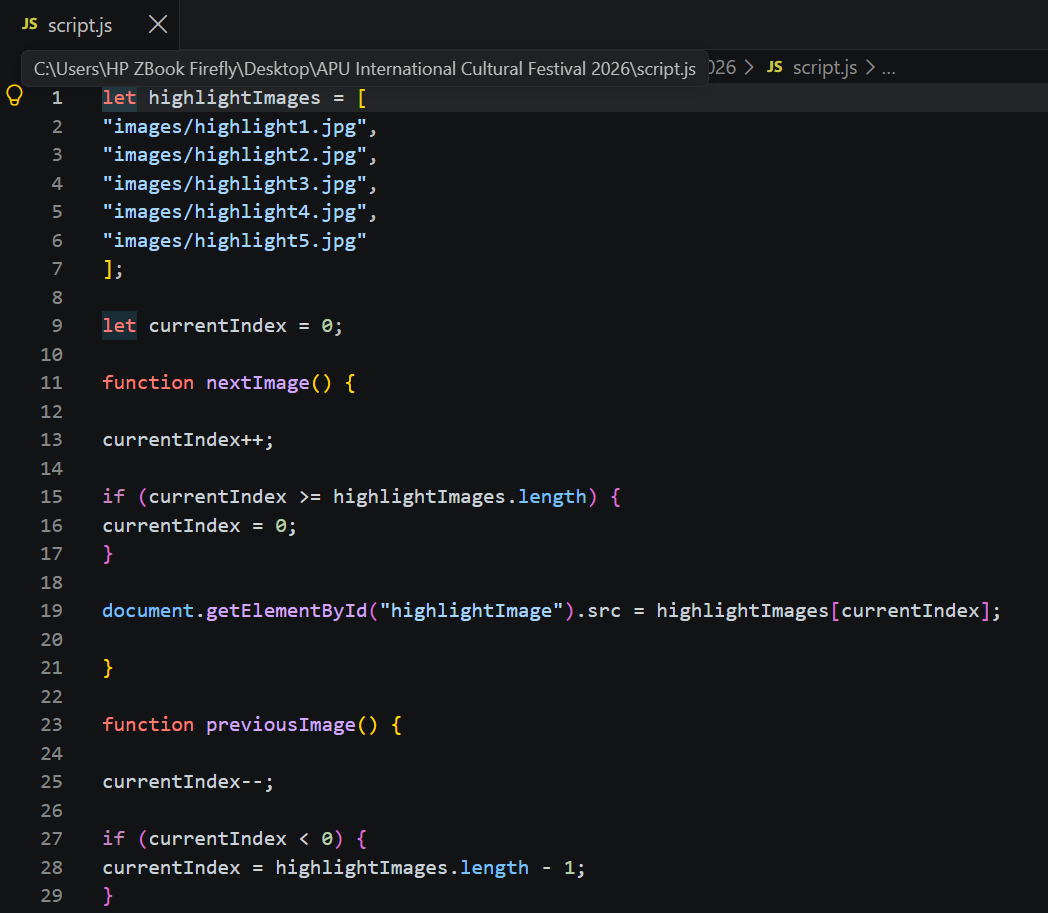The height and width of the screenshot is (913, 1048).
Task: Click ".src" on line 19
Action: pos(599,611)
